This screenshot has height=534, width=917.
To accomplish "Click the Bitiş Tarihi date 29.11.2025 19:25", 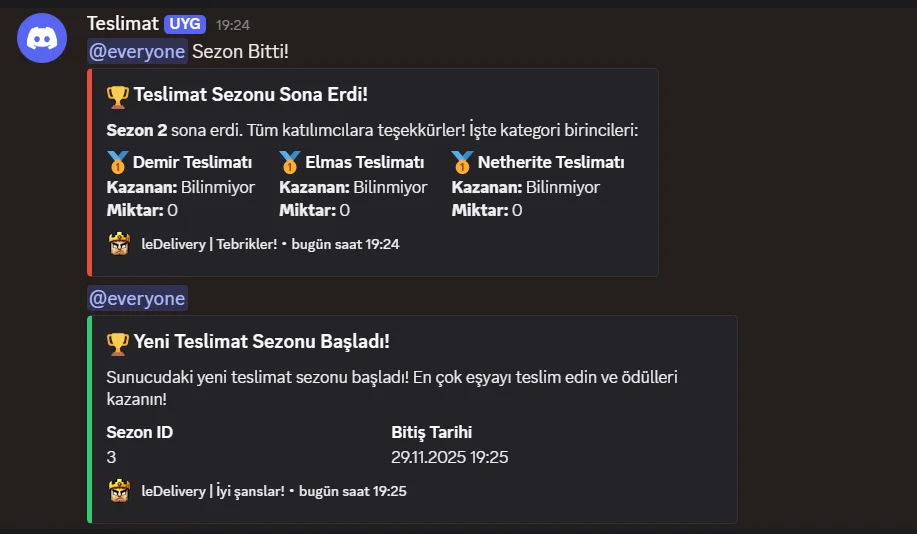I will pos(450,457).
